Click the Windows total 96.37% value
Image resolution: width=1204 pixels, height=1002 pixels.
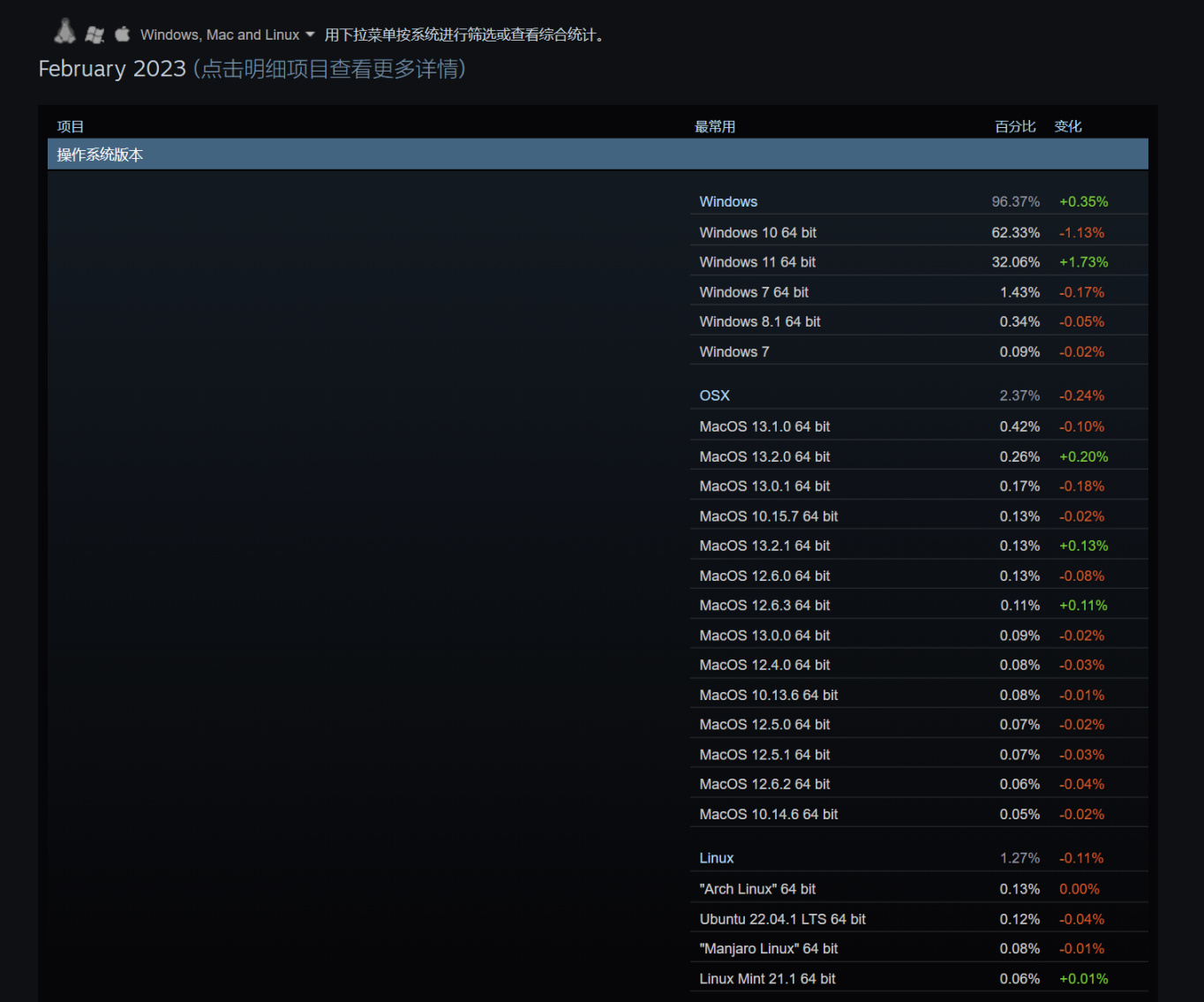click(1016, 201)
